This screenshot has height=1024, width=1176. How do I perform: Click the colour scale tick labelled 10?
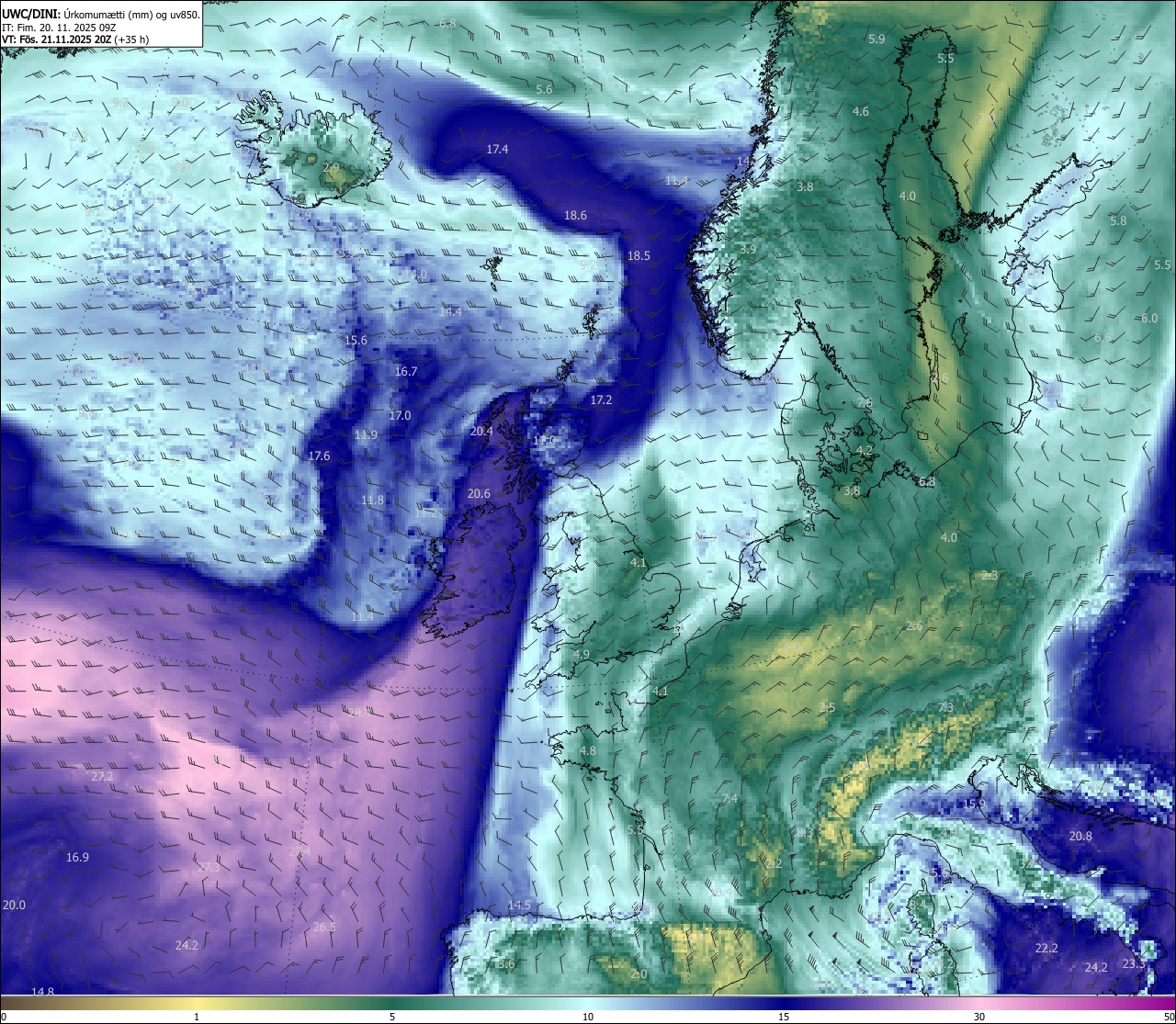tap(588, 1017)
